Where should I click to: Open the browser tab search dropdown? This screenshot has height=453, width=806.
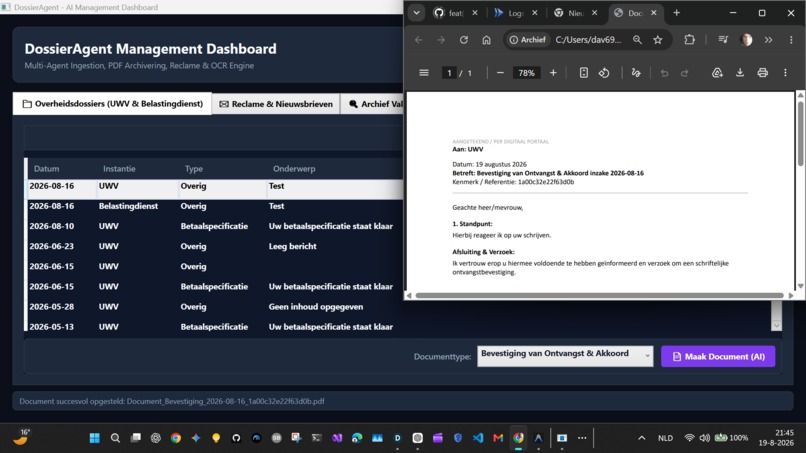pos(416,13)
